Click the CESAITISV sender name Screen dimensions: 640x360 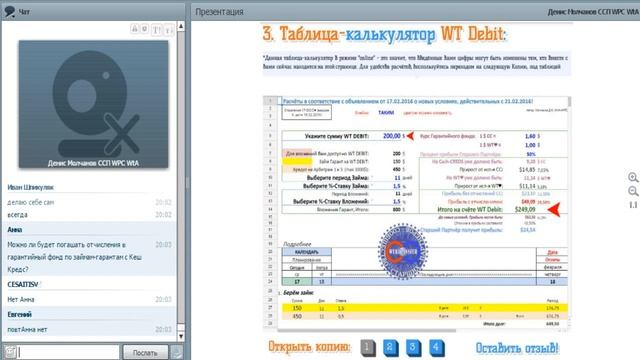pyautogui.click(x=23, y=284)
